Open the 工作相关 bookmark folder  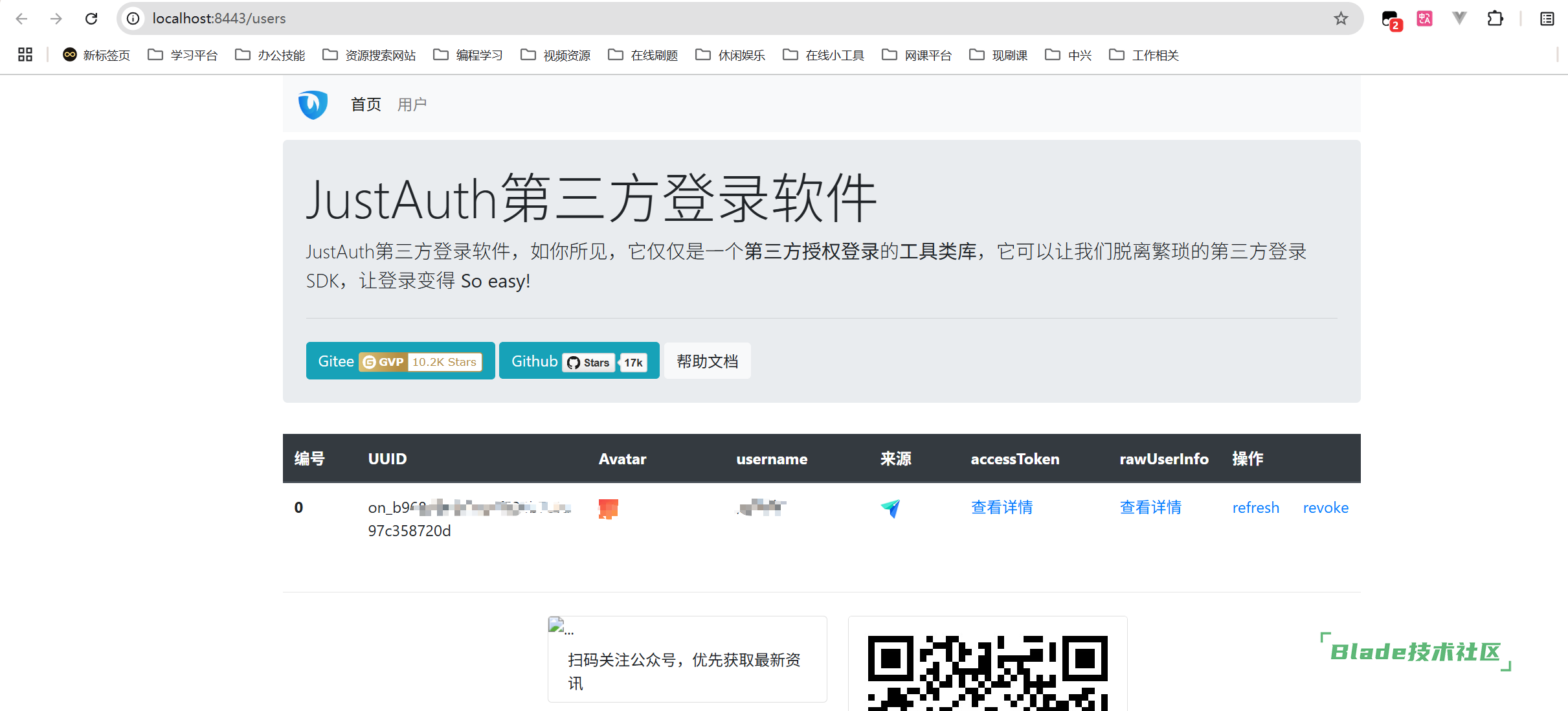coord(1144,55)
